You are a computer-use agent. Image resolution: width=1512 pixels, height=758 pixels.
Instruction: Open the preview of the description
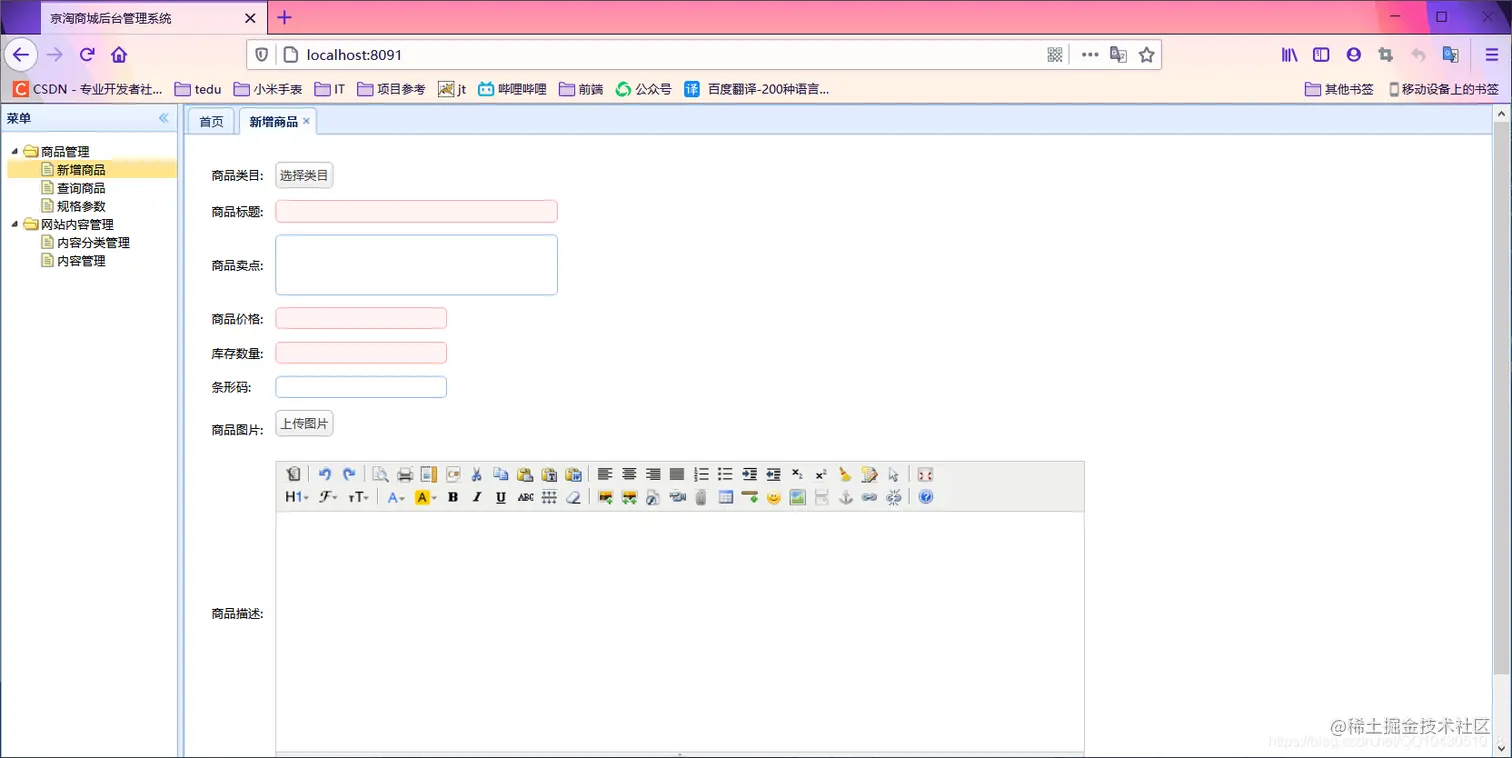click(x=380, y=474)
